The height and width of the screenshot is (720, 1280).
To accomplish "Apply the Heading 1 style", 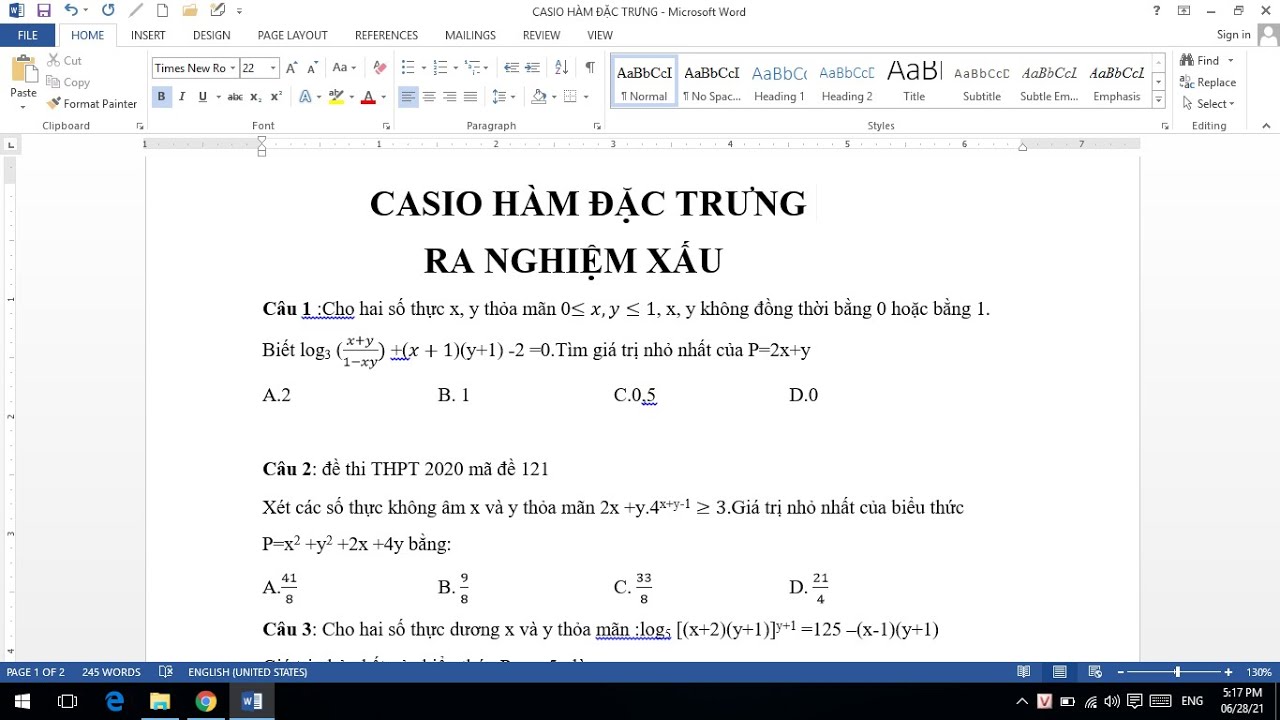I will [779, 80].
